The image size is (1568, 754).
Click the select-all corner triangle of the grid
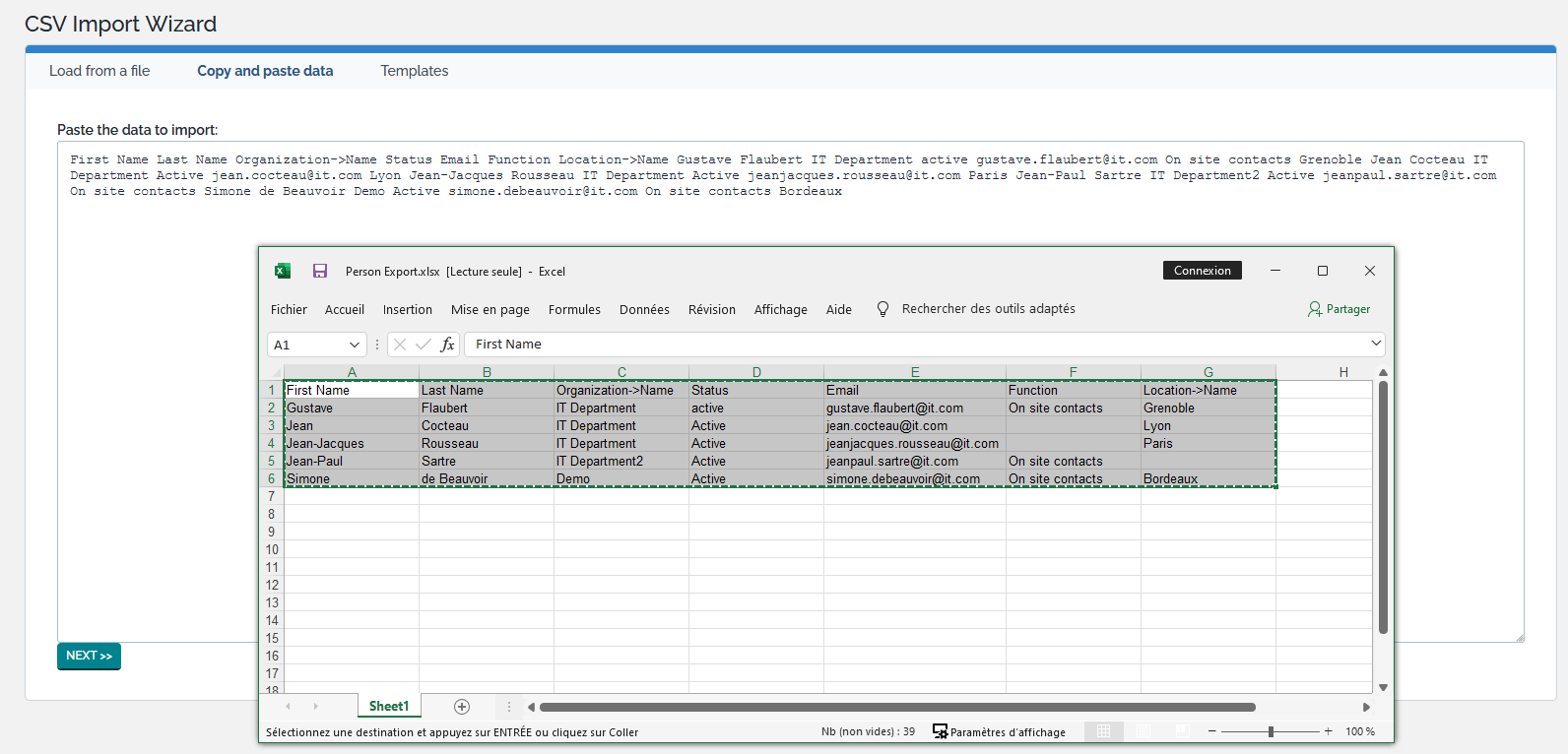pyautogui.click(x=276, y=373)
